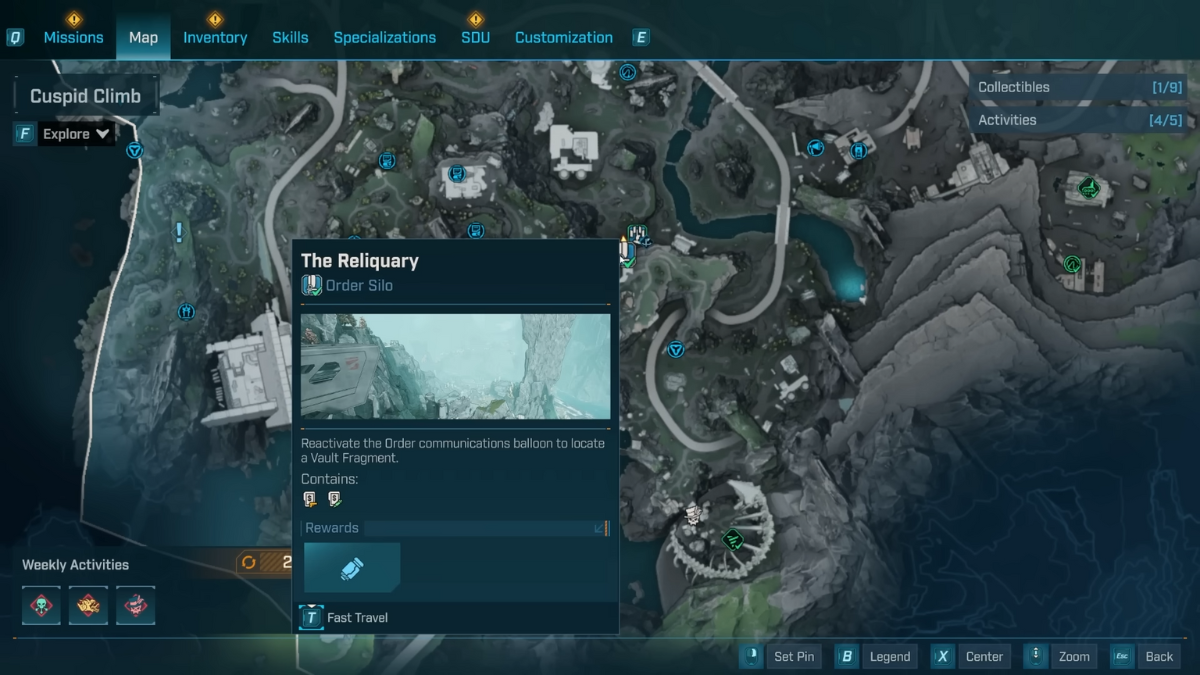Screen dimensions: 1200x675
Task: Click the refresh icon next to Weekly Activities
Action: [x=248, y=562]
